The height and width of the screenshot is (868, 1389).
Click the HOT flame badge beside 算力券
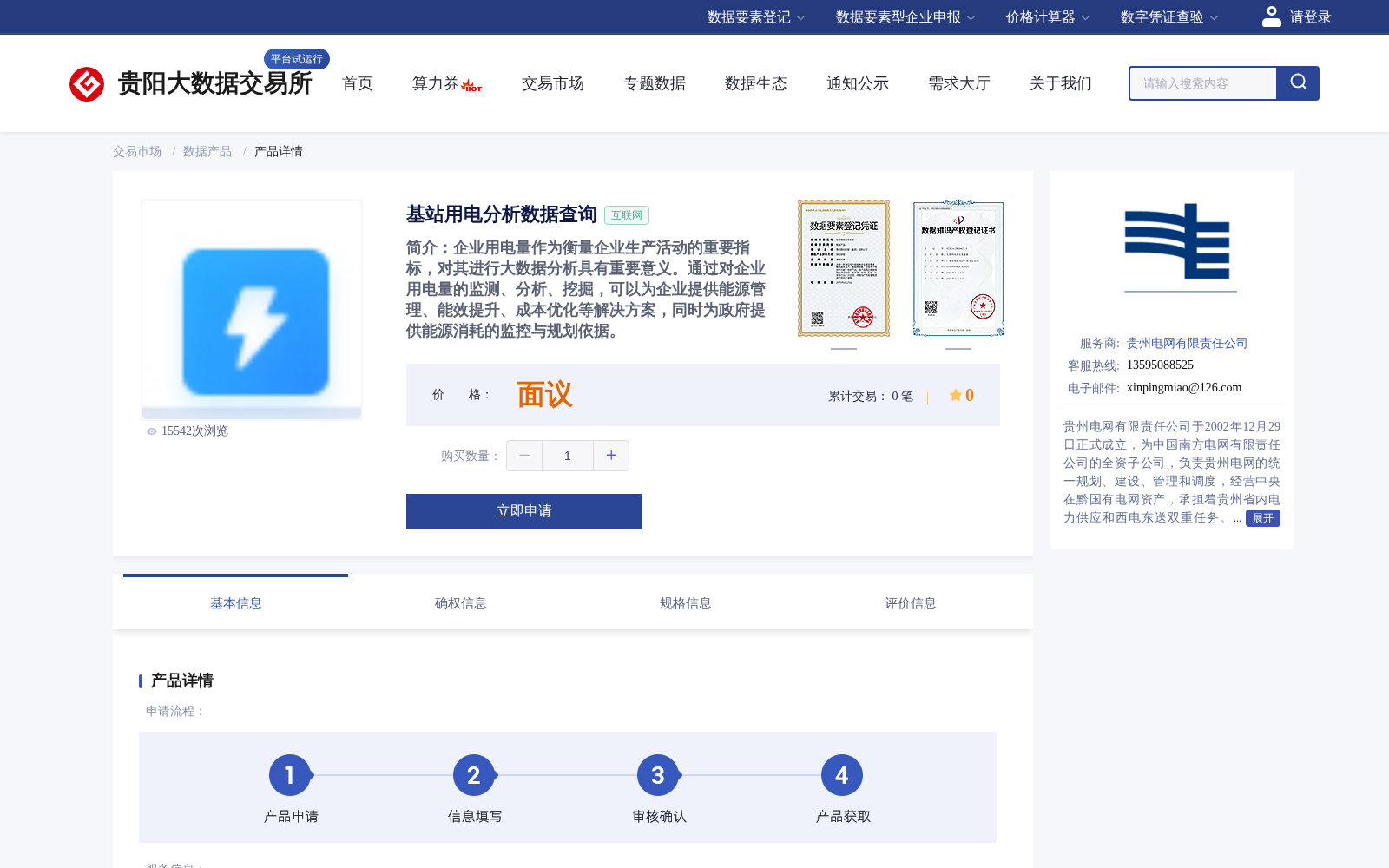point(471,86)
